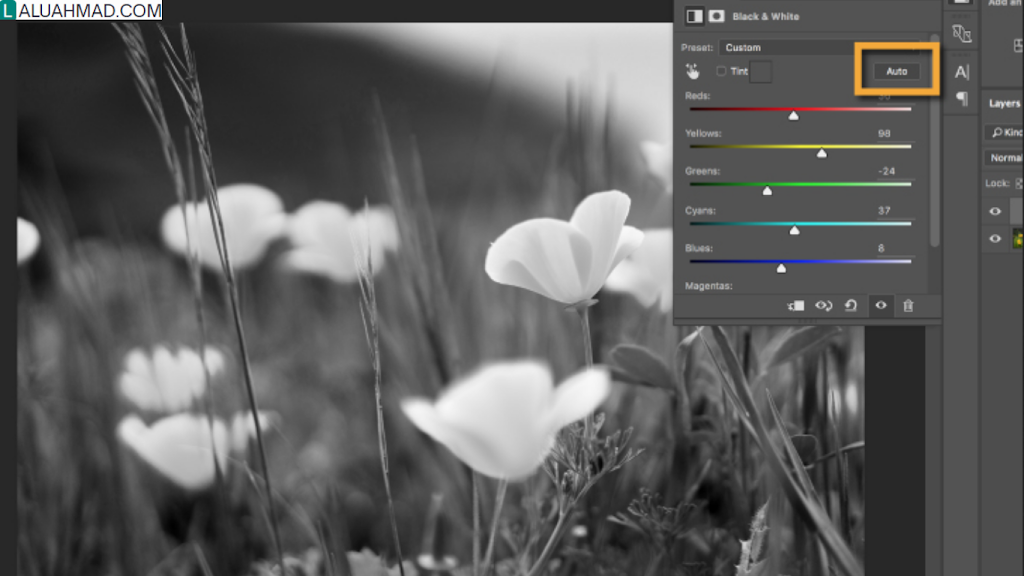The image size is (1024, 576).
Task: Click the Reds label
Action: click(x=697, y=96)
